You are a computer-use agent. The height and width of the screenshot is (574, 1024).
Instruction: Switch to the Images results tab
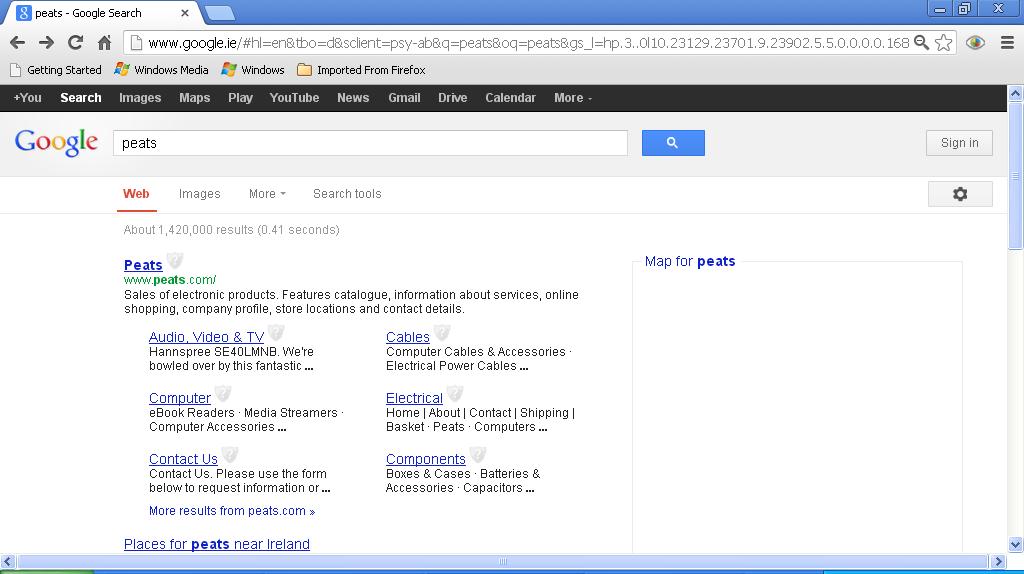pyautogui.click(x=200, y=194)
